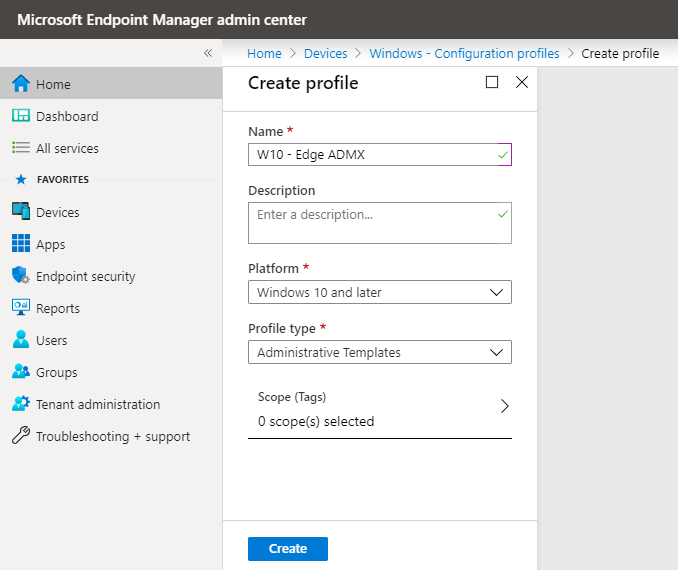The image size is (678, 570).
Task: Click the Tenant administration gear icon
Action: [x=21, y=403]
